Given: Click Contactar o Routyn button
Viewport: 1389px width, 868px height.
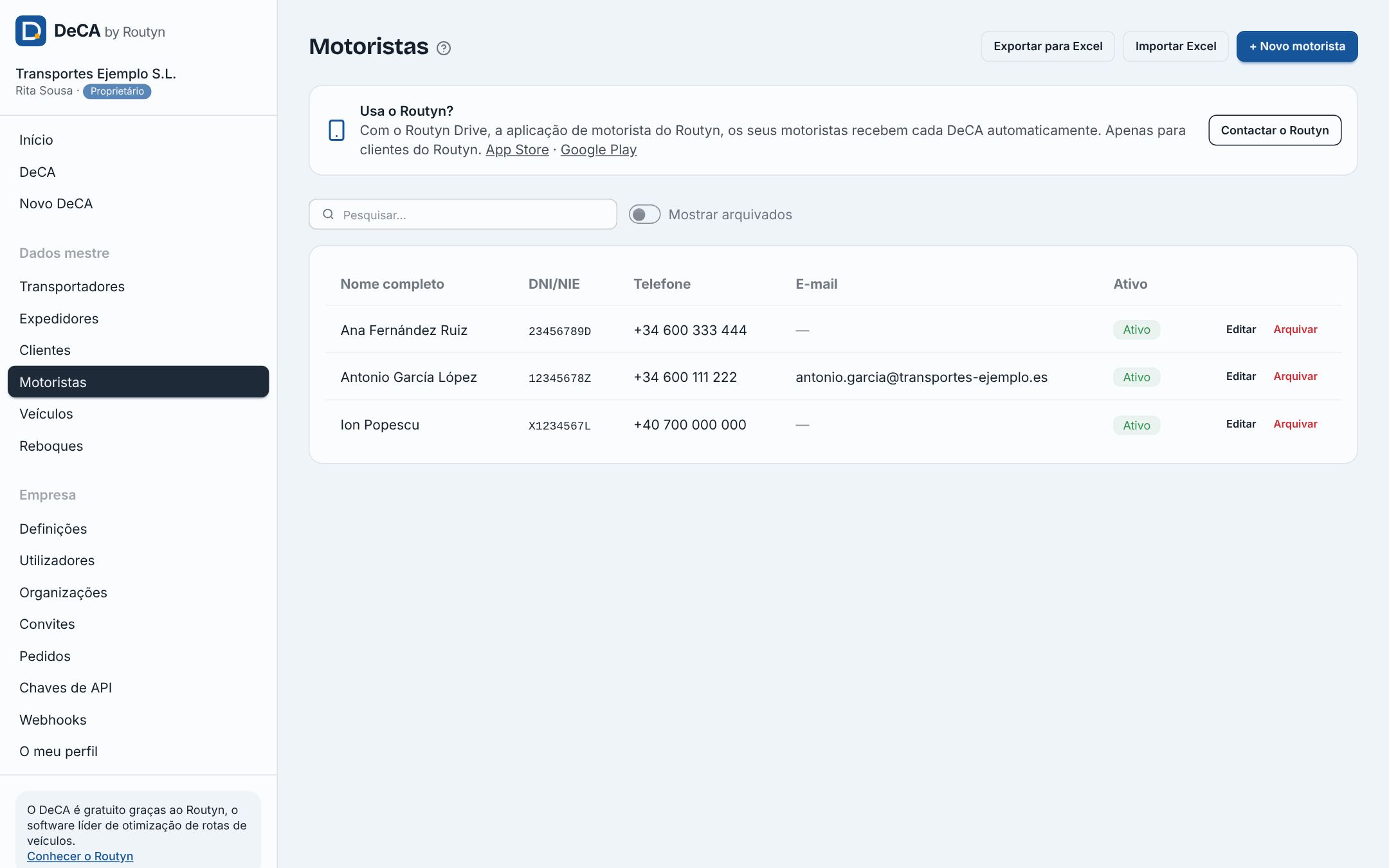Looking at the screenshot, I should pyautogui.click(x=1275, y=131).
